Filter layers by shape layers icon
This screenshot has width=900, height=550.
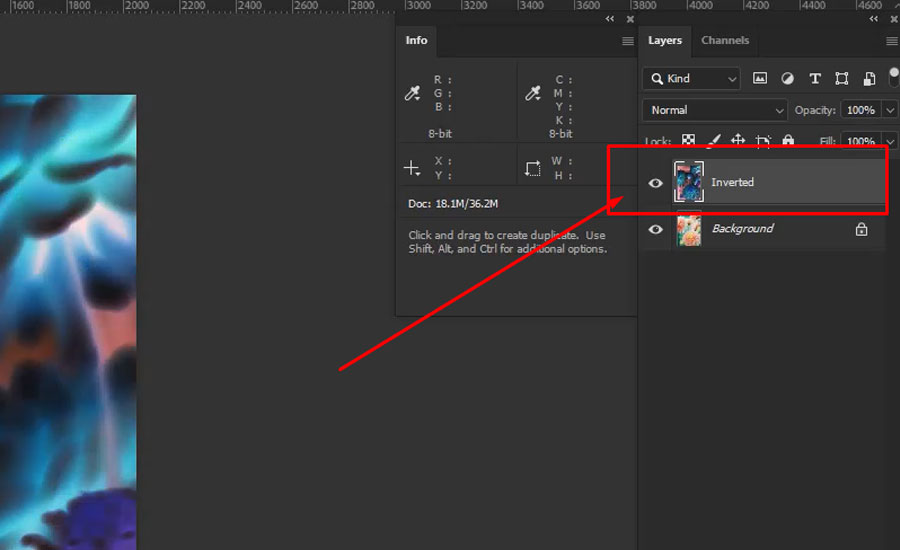click(841, 79)
